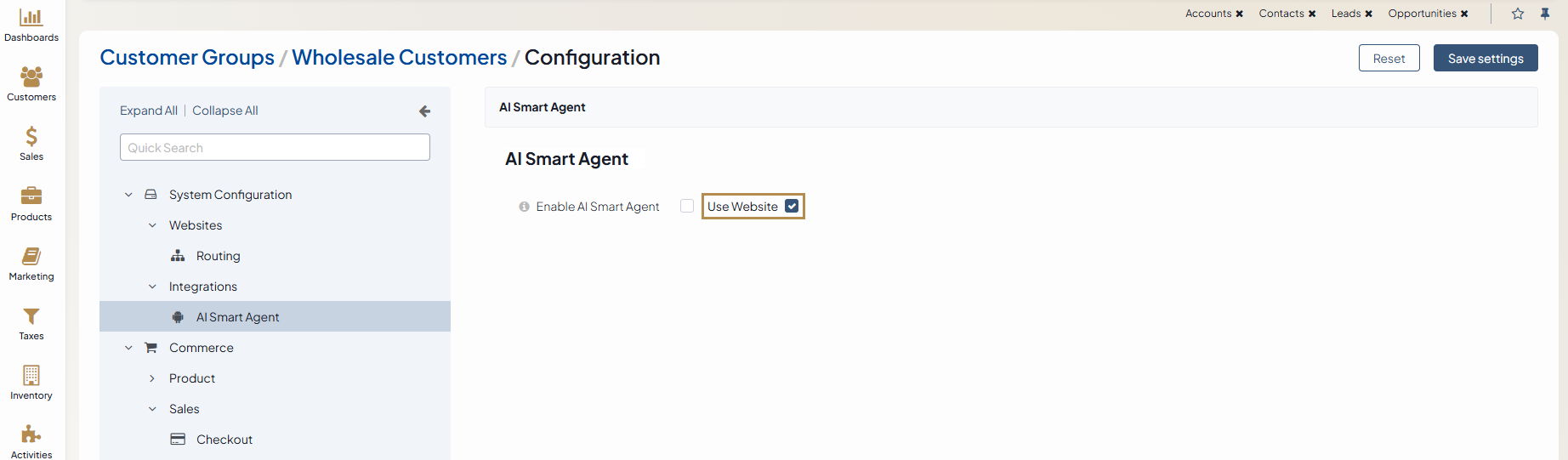Enable AI Smart Agent checkbox

point(687,206)
